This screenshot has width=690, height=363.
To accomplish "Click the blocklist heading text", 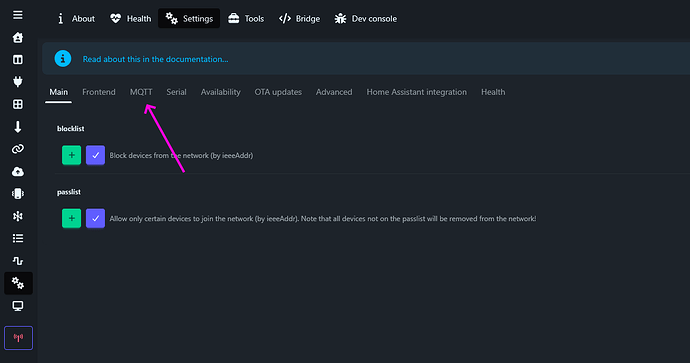I will click(x=70, y=128).
